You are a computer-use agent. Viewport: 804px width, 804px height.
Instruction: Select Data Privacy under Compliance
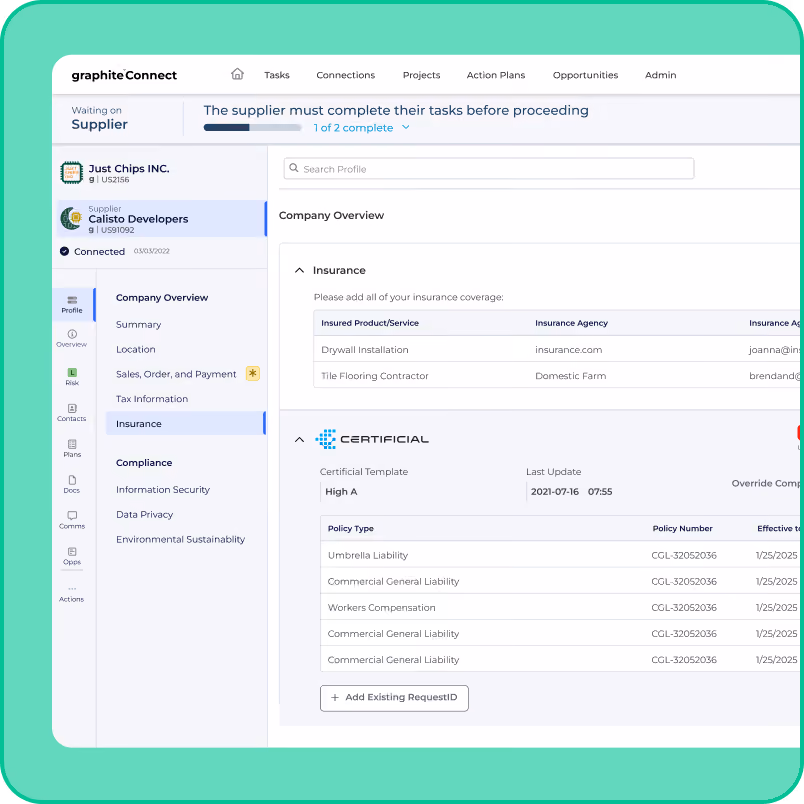click(145, 514)
